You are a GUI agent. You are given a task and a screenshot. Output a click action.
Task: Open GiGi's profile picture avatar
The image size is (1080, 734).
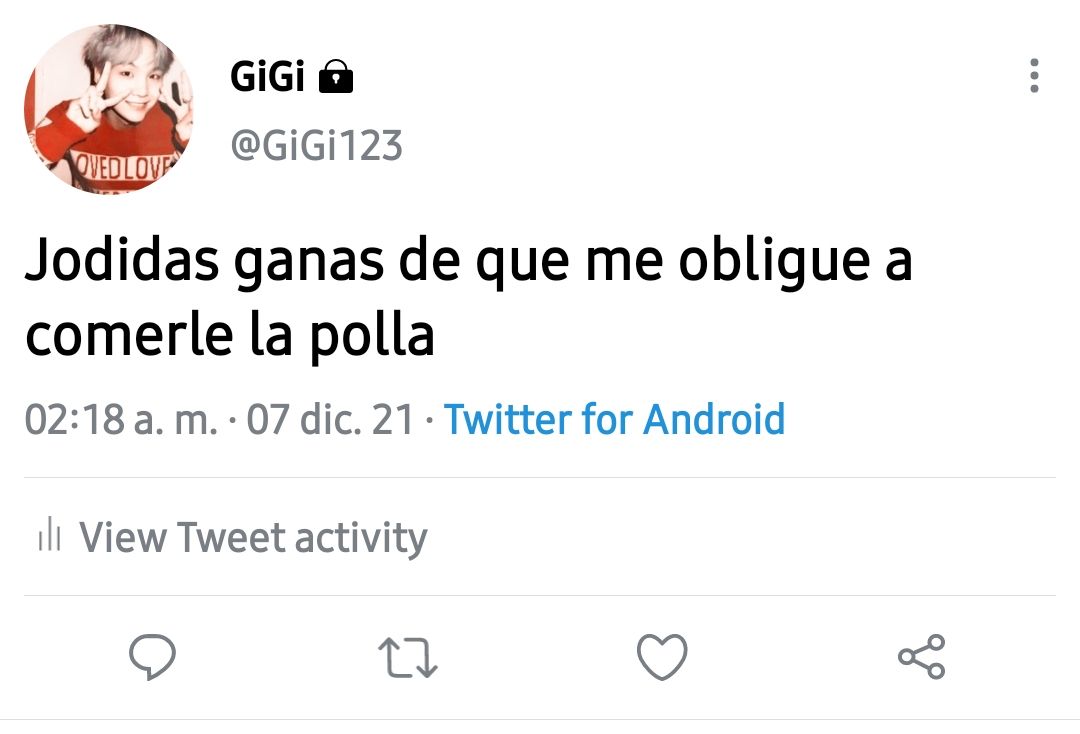109,109
